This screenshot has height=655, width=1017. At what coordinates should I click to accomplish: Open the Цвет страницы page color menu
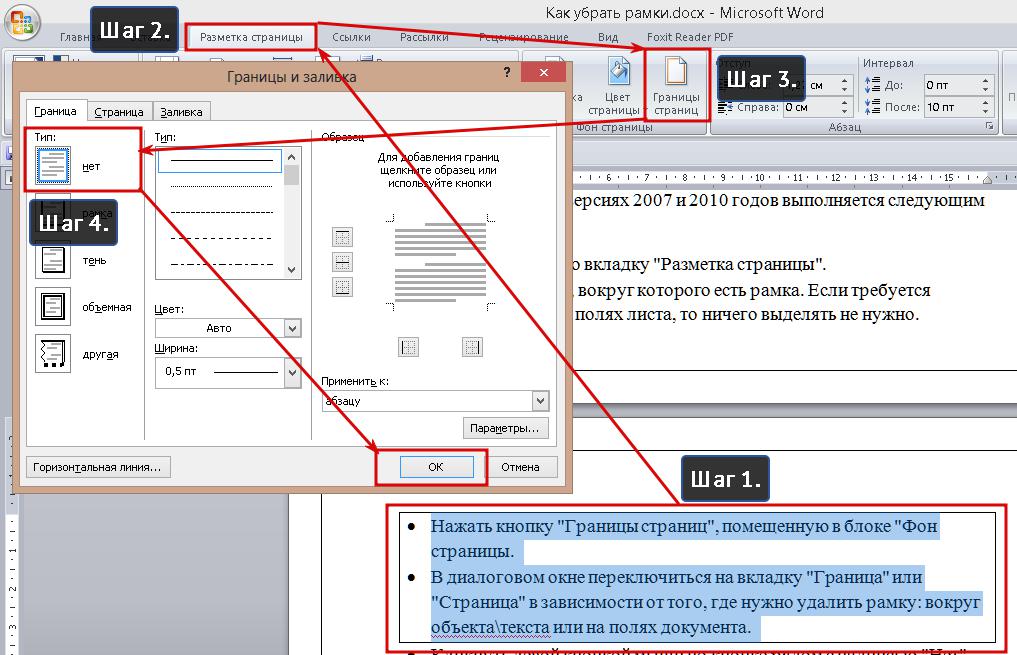click(617, 86)
